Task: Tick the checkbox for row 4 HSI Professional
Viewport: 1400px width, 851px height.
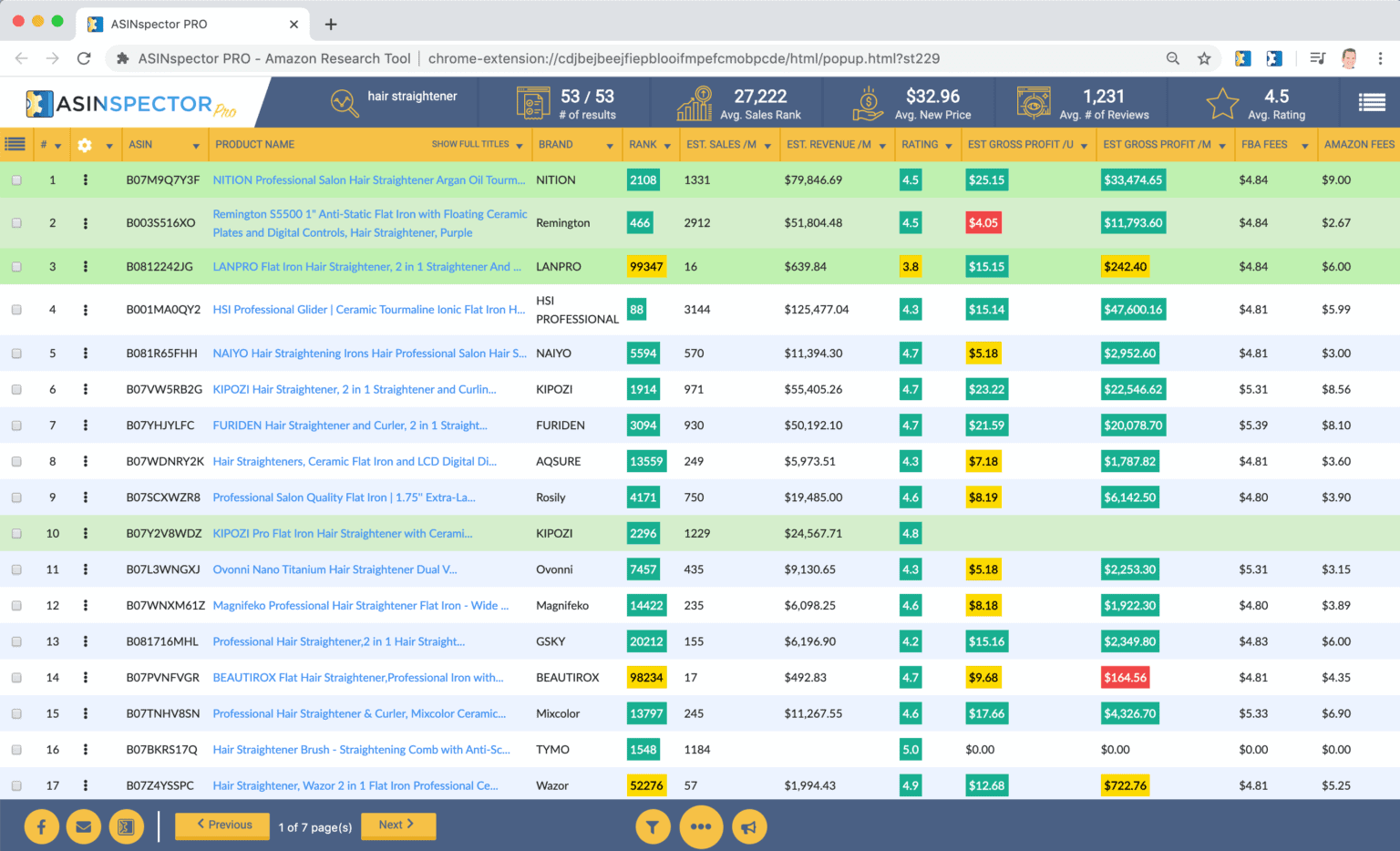Action: [x=16, y=310]
